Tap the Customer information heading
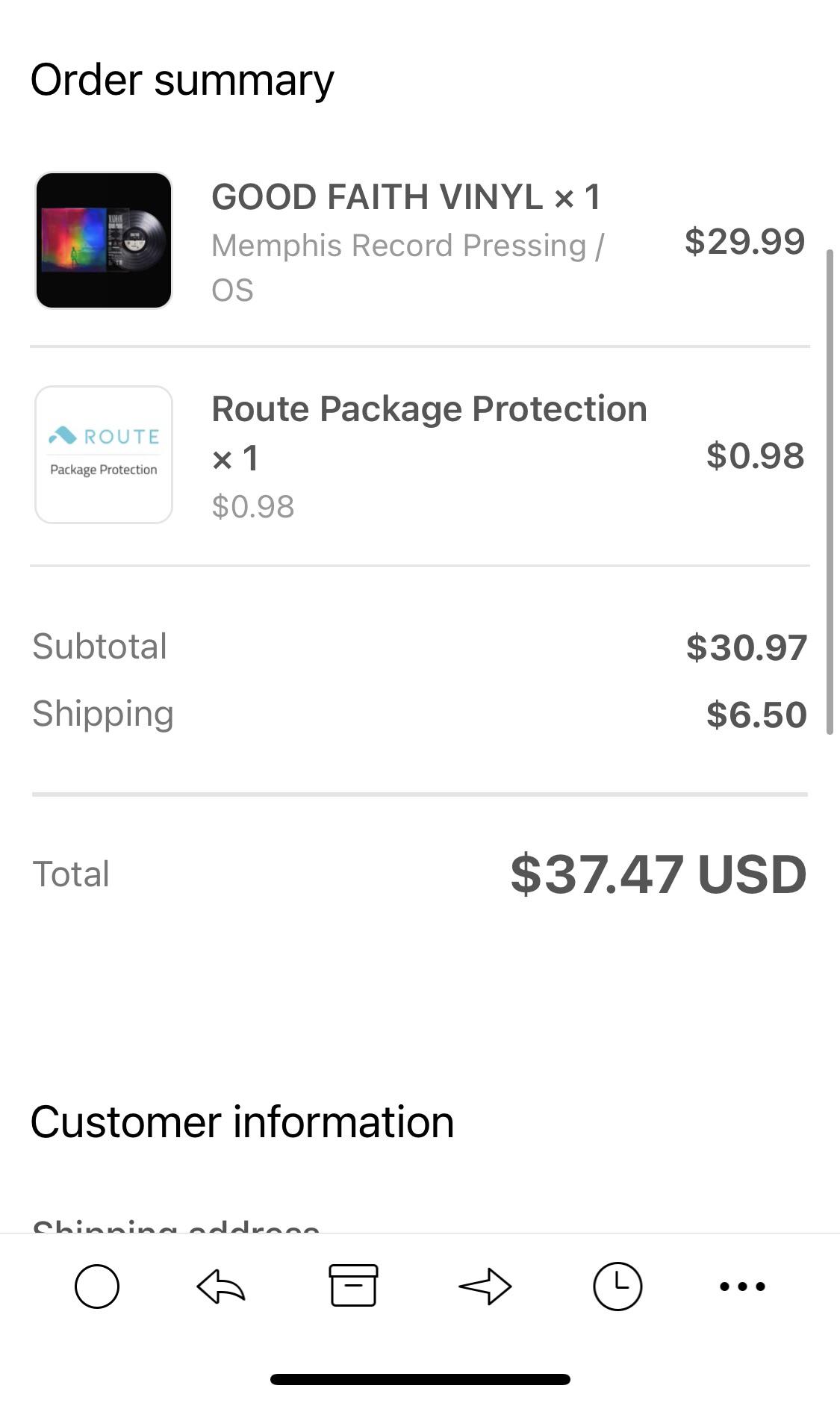The image size is (840, 1403). [242, 1122]
